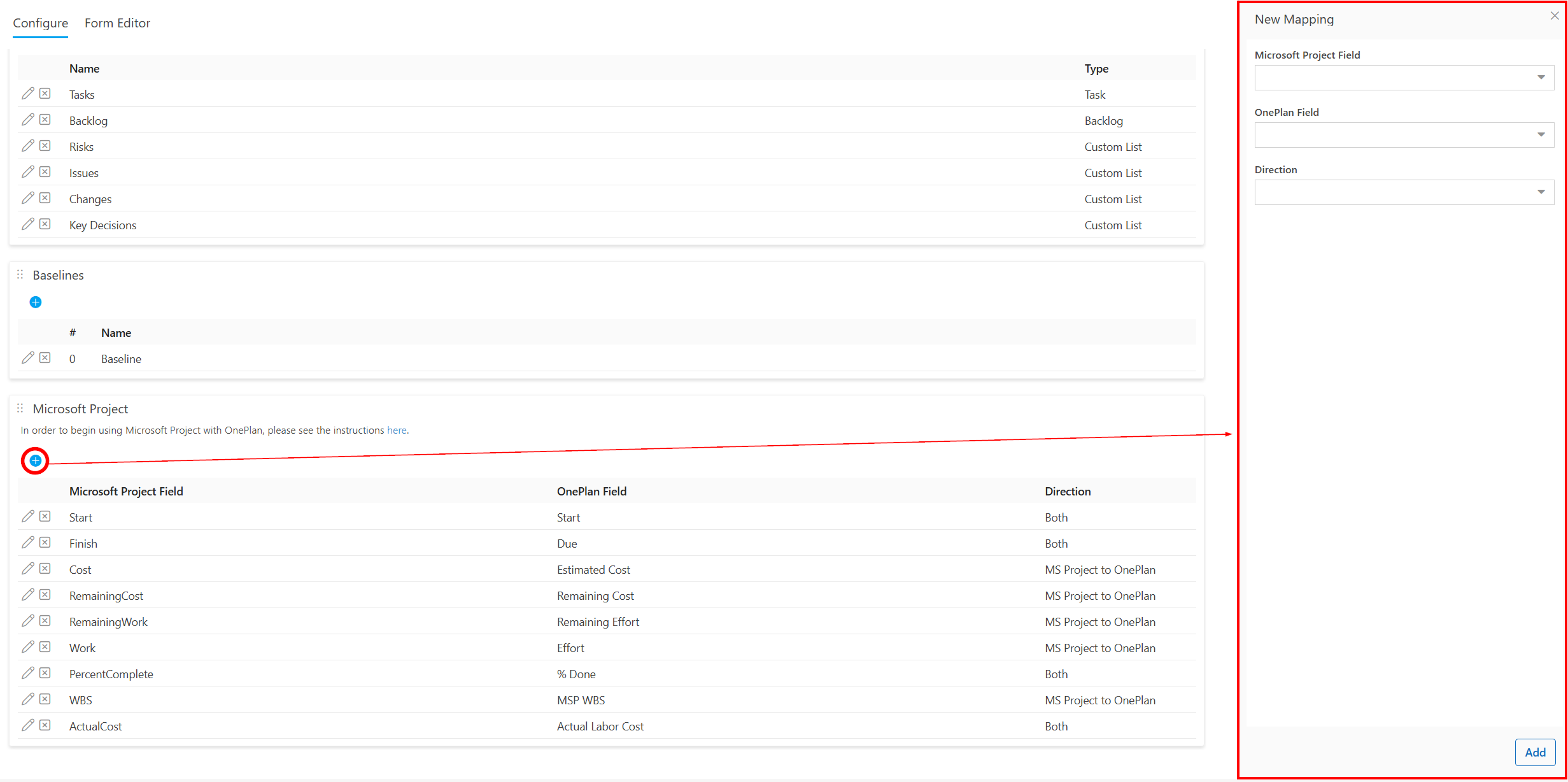1568x782 pixels.
Task: Switch to the Form Editor tab
Action: coord(117,23)
